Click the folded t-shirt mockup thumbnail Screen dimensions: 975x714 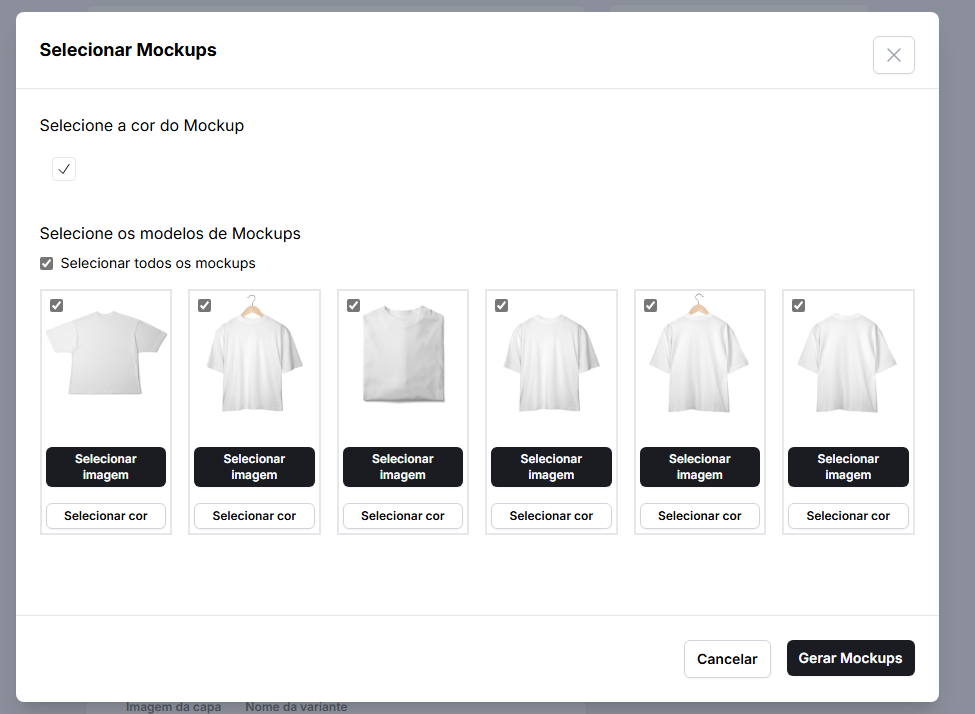tap(403, 355)
